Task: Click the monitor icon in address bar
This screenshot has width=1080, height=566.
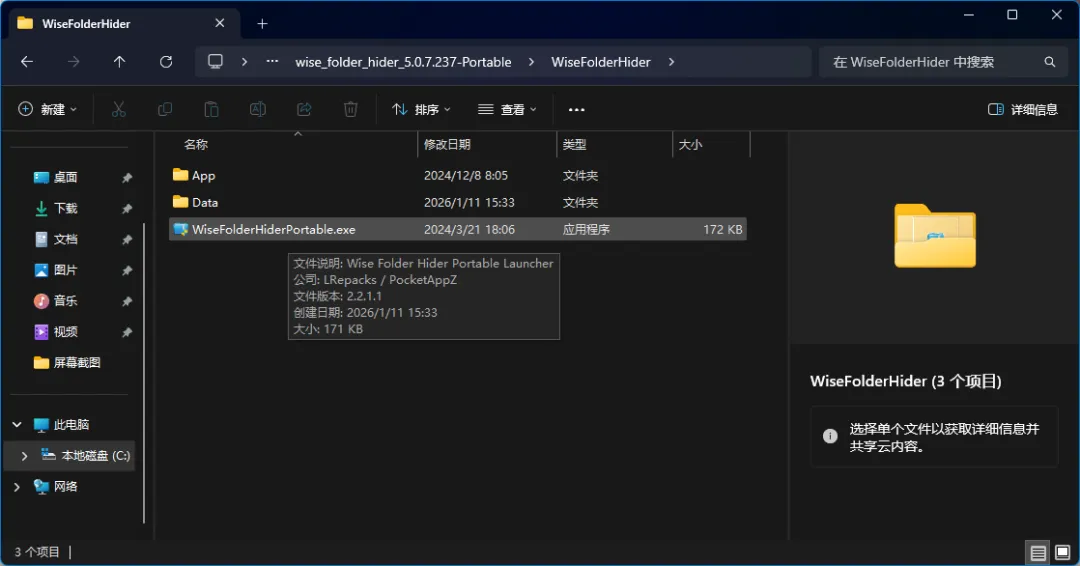Action: click(x=216, y=61)
